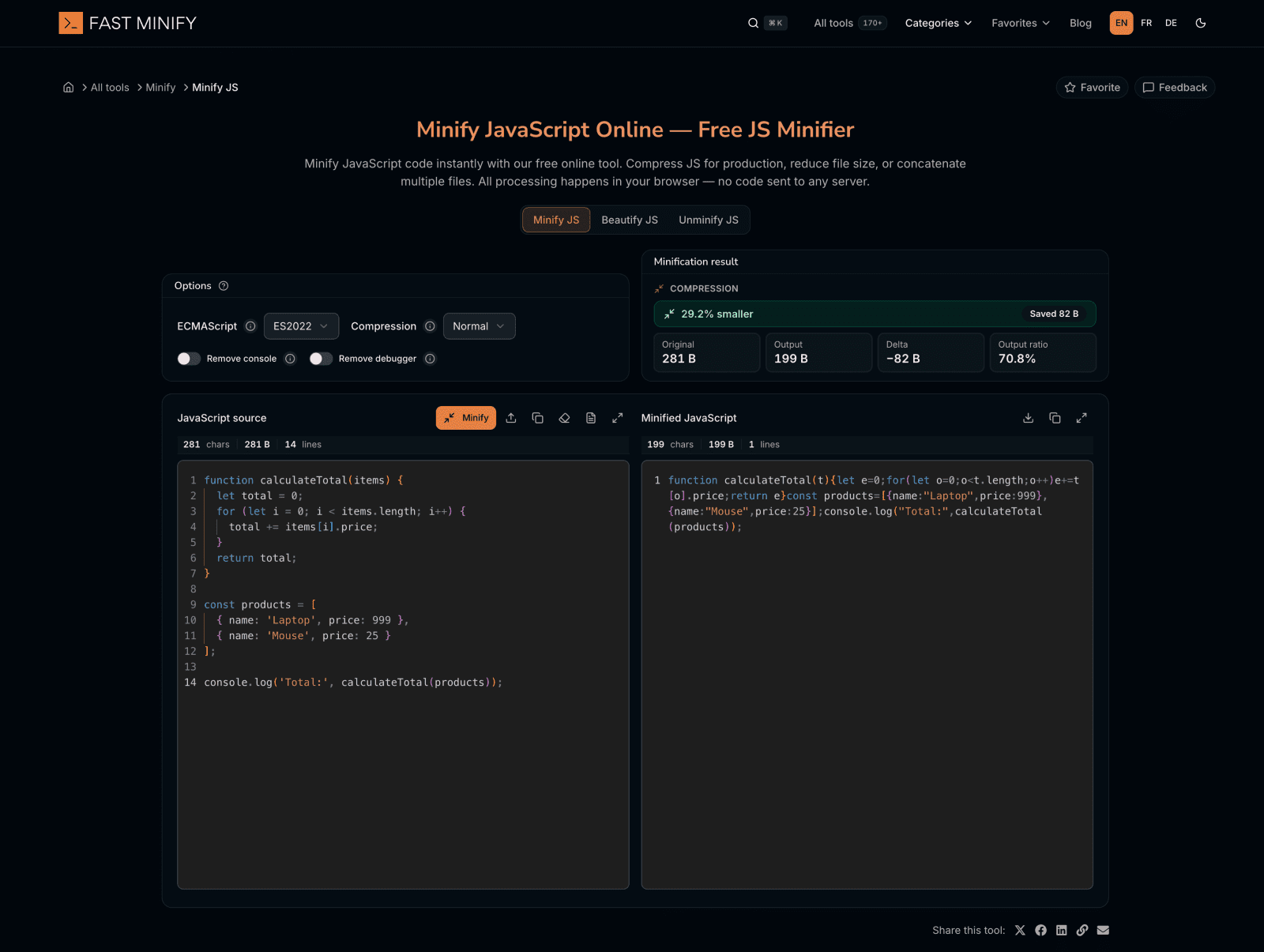Click the FAST MINIFY site title
This screenshot has height=952, width=1264.
143,23
